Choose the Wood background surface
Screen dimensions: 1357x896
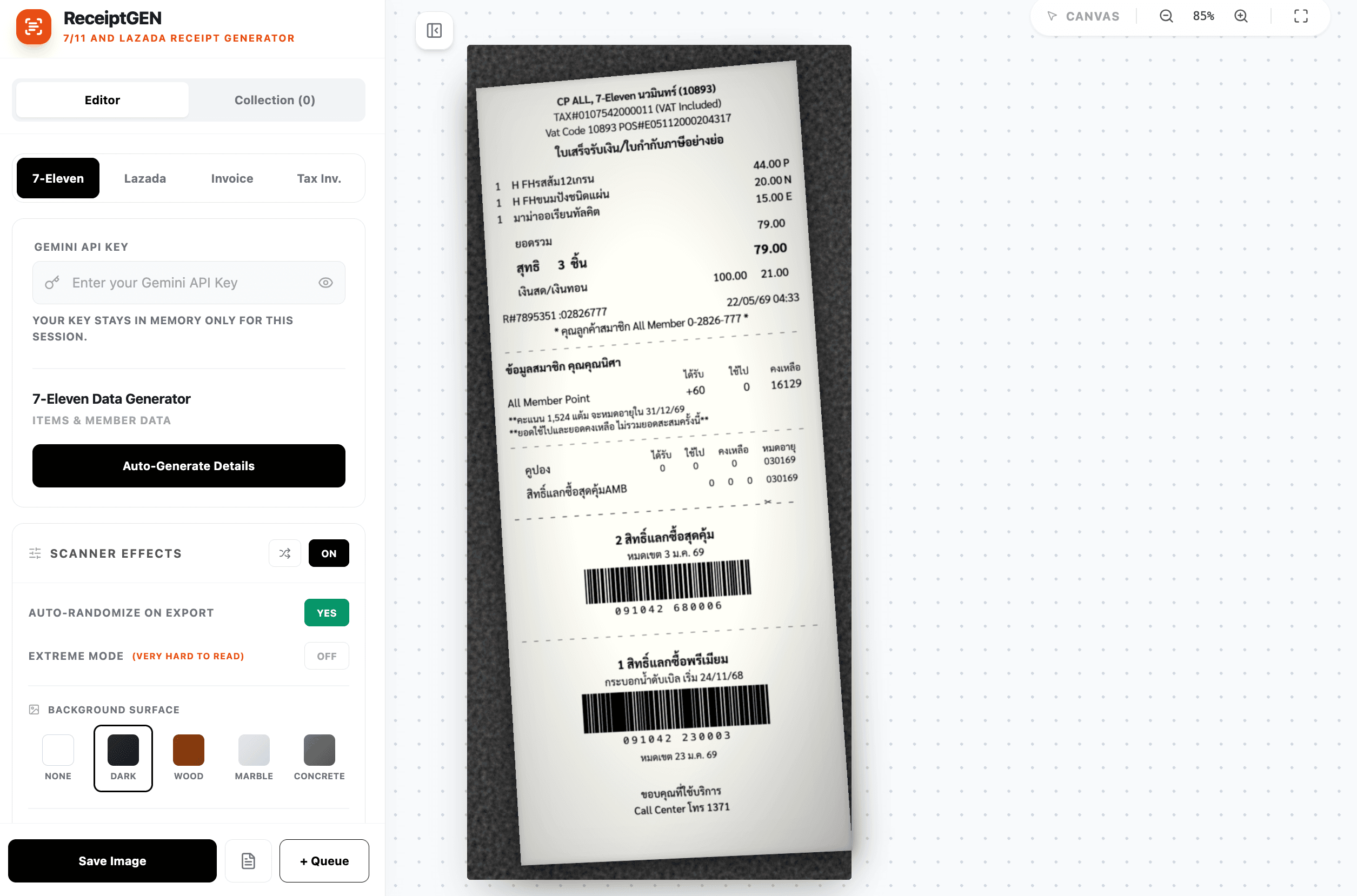189,758
